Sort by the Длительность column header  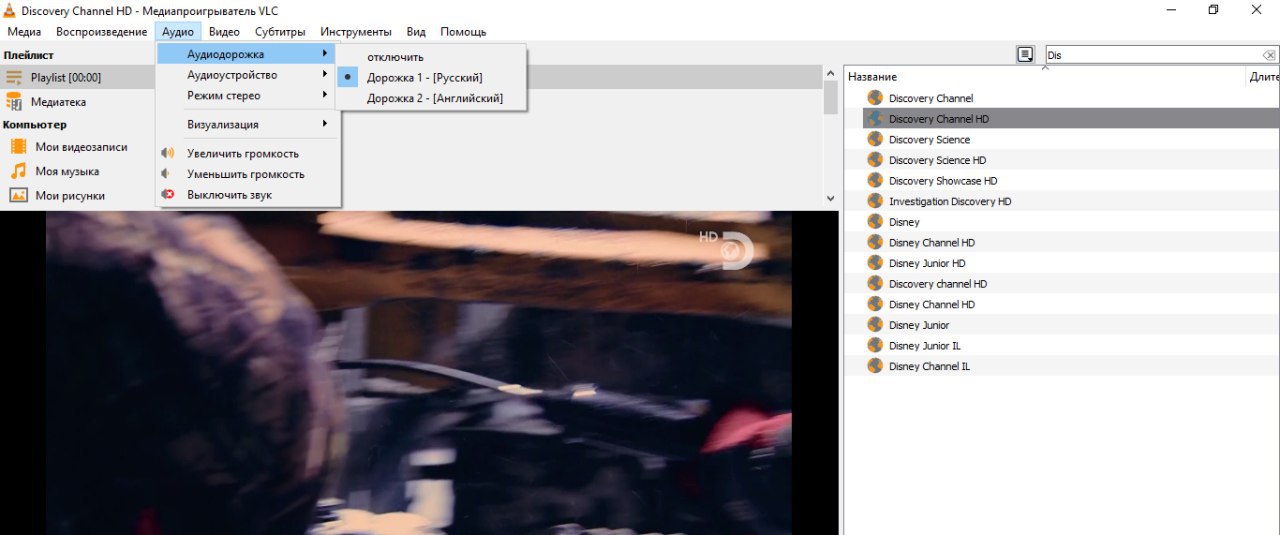pos(1264,77)
